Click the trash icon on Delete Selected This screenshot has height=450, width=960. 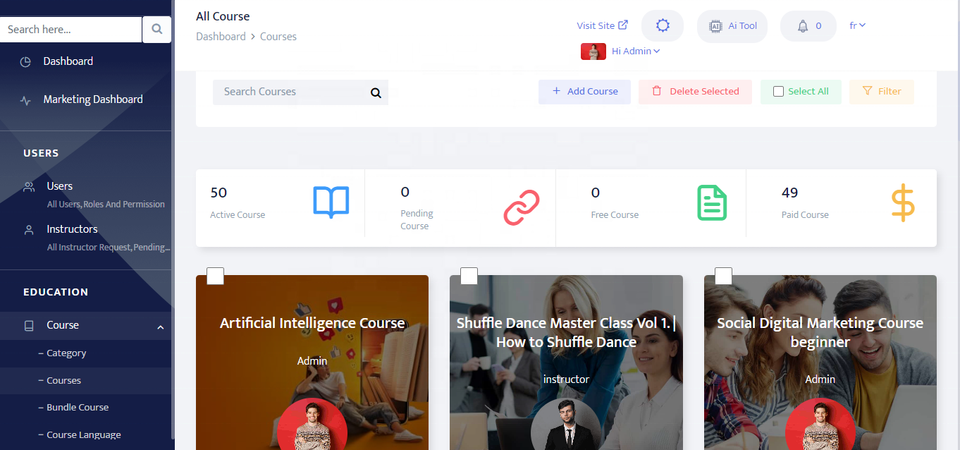pyautogui.click(x=657, y=91)
